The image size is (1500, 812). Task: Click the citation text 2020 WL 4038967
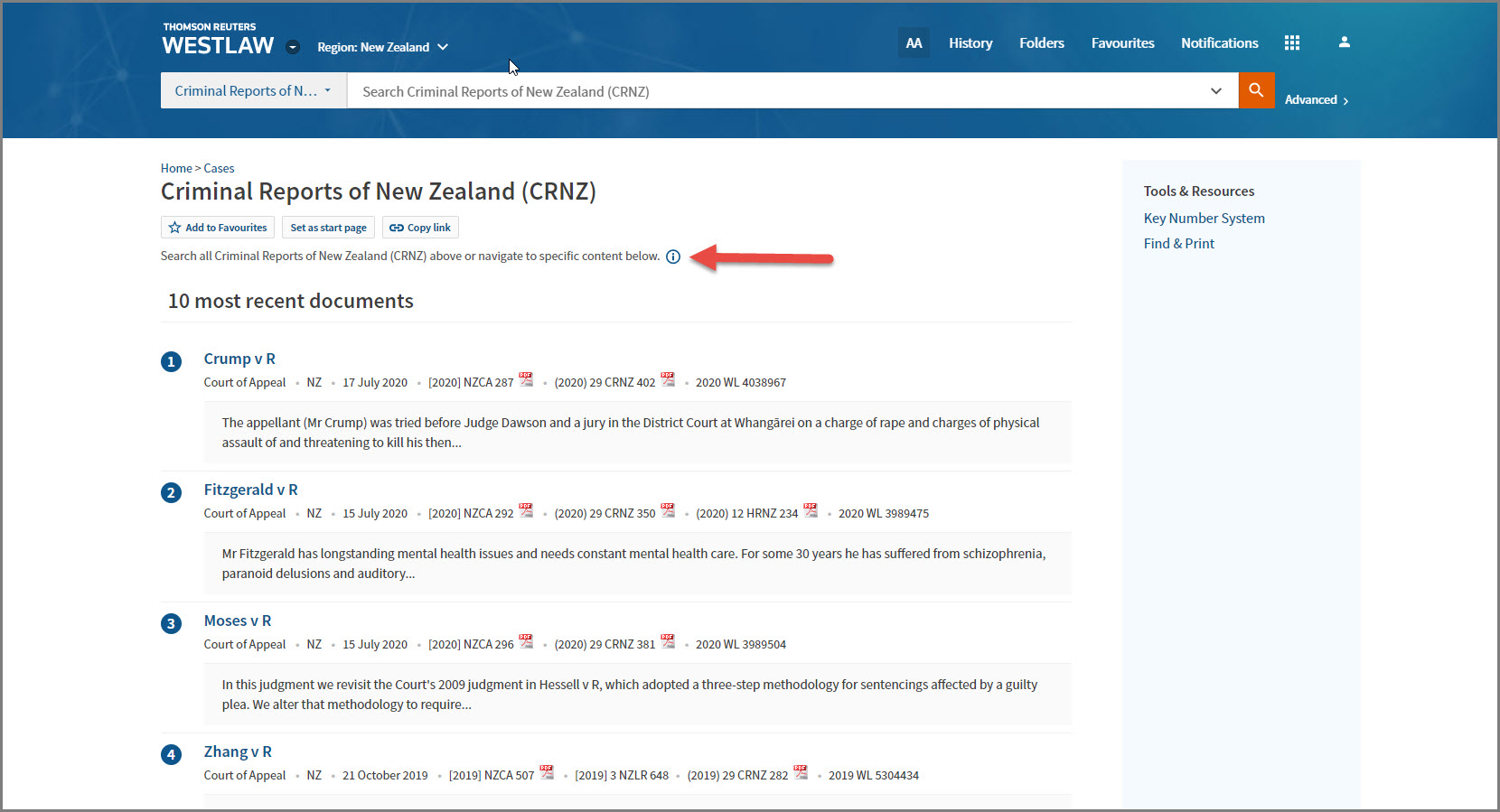[741, 383]
